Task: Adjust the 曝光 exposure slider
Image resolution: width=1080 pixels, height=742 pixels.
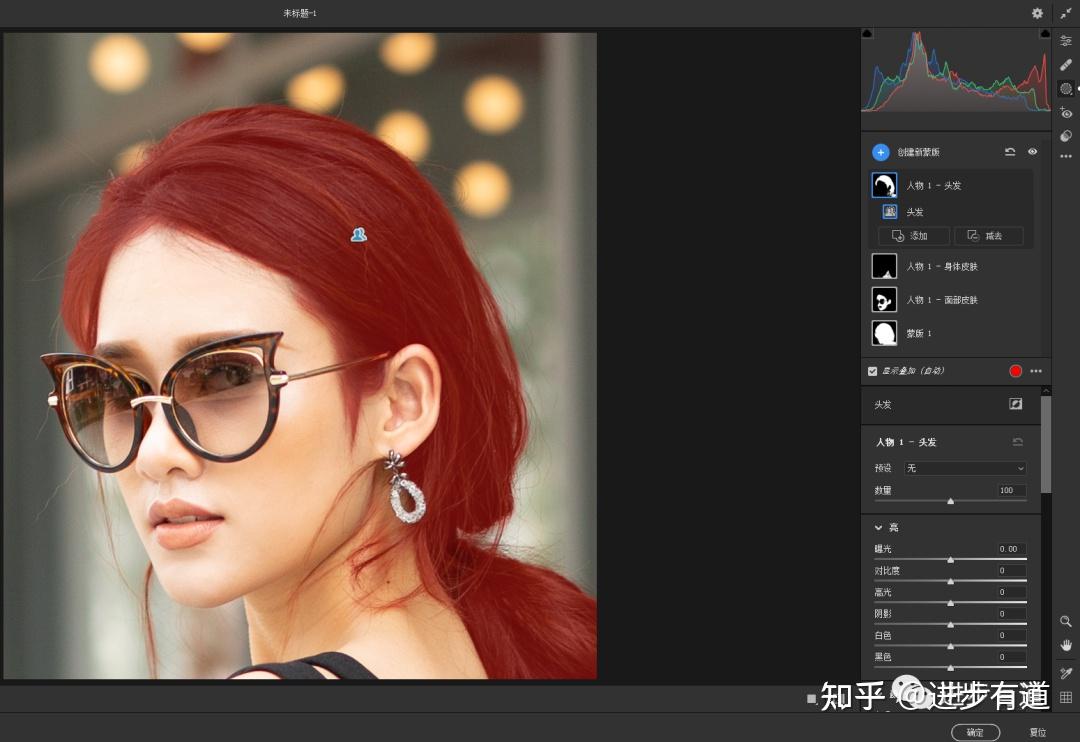Action: click(951, 559)
